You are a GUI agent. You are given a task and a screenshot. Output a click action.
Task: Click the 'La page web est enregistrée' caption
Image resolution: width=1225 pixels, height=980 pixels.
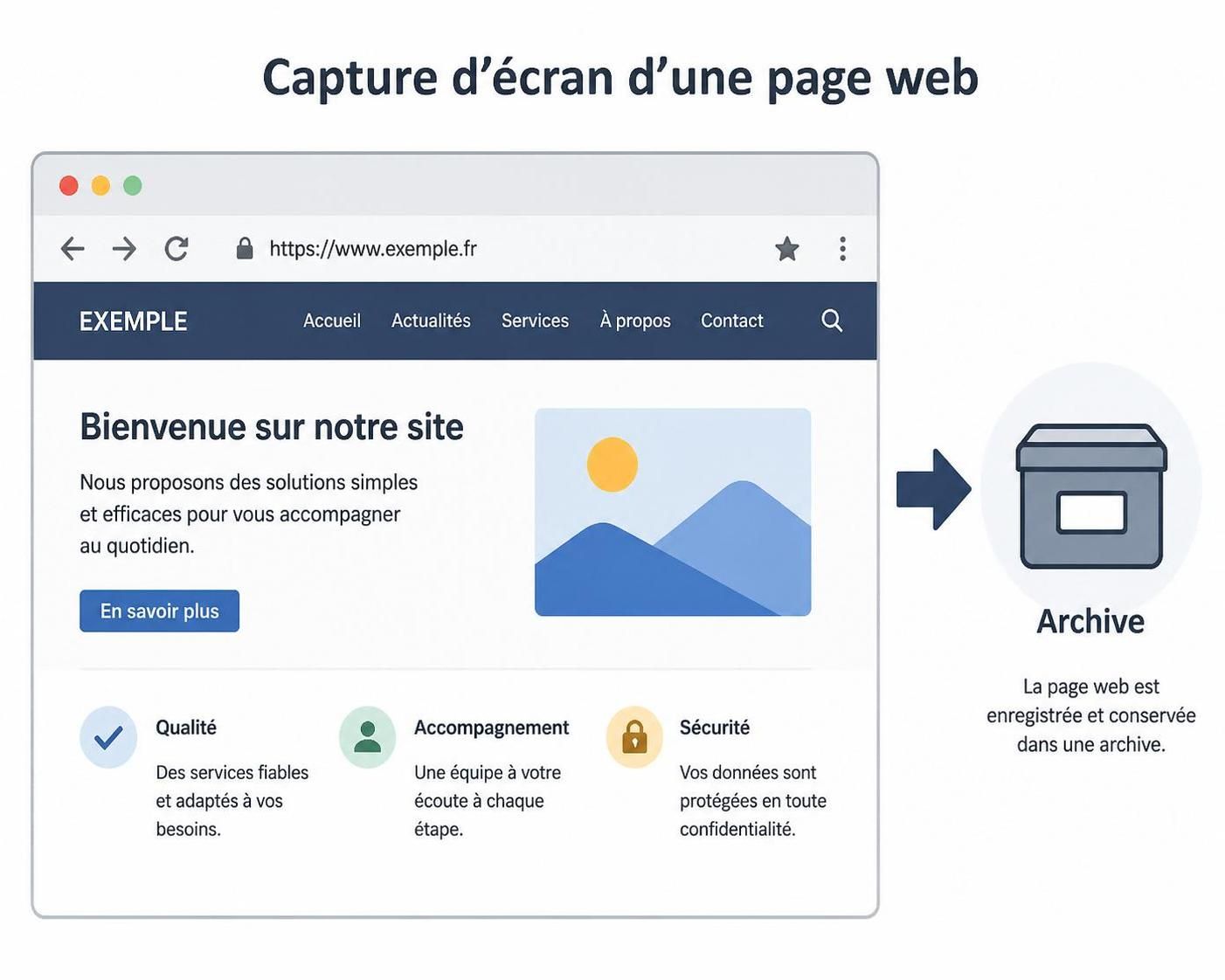pos(1091,715)
